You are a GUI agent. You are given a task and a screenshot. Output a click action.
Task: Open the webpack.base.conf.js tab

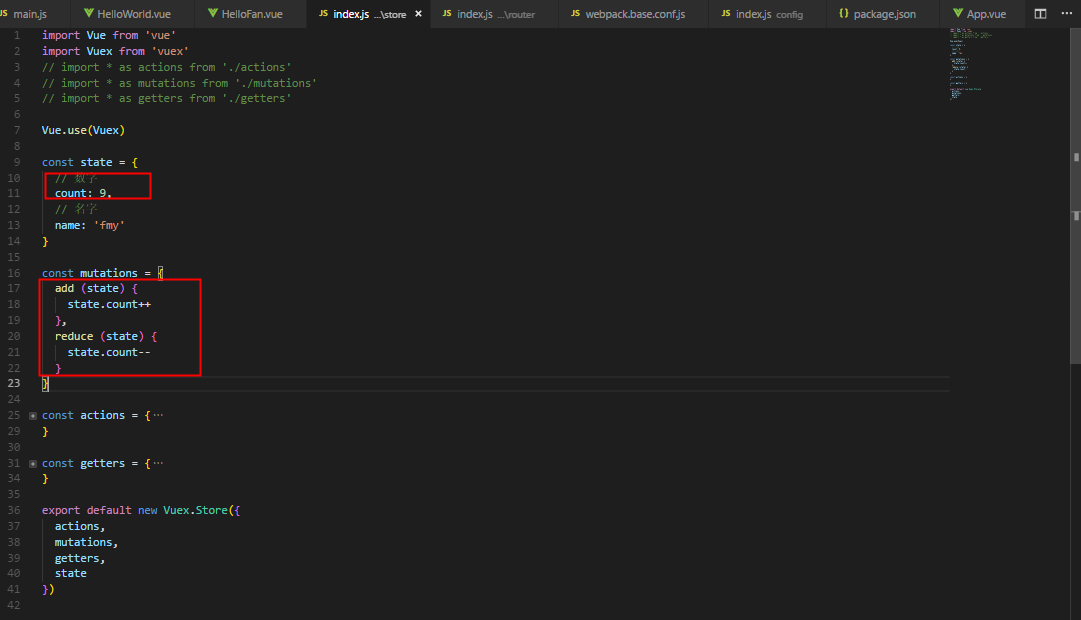pos(634,14)
